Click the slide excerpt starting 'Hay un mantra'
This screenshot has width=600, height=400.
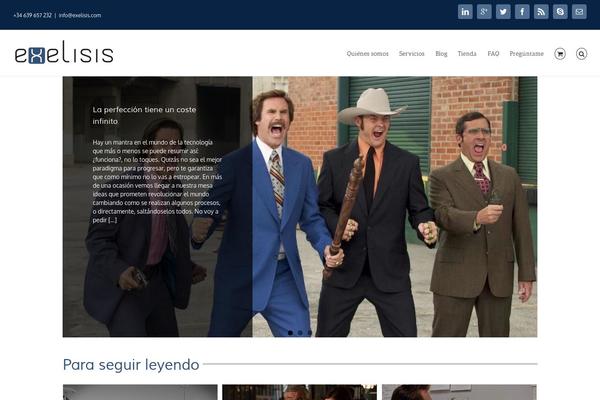[157, 181]
